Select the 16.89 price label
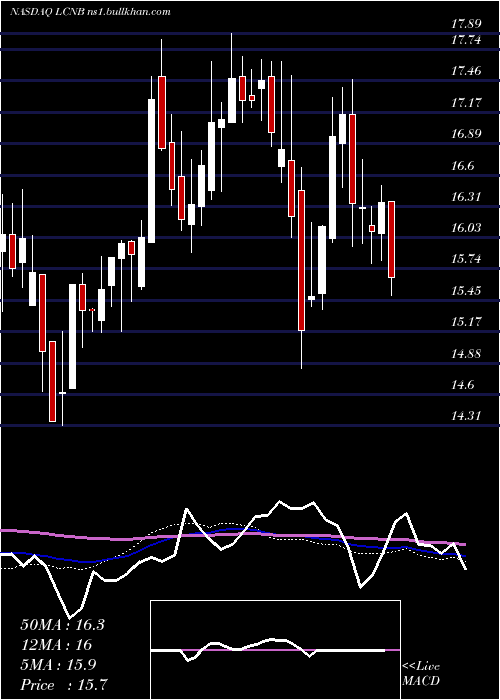500x700 pixels. [465, 133]
